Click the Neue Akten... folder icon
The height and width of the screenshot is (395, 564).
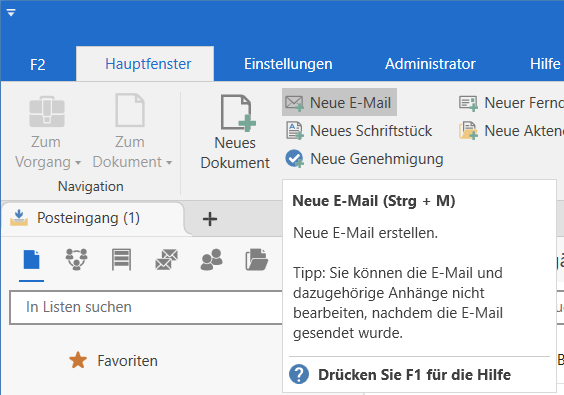click(x=468, y=131)
